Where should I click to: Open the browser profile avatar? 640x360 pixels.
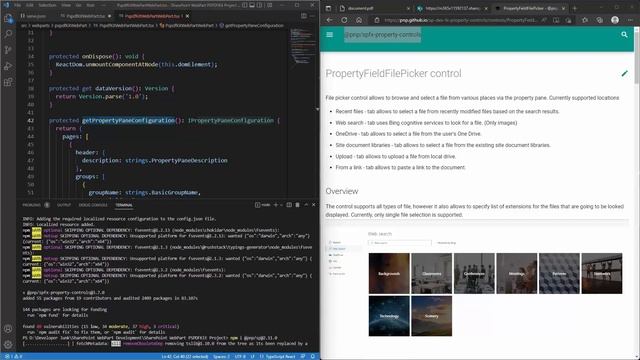pyautogui.click(x=615, y=20)
